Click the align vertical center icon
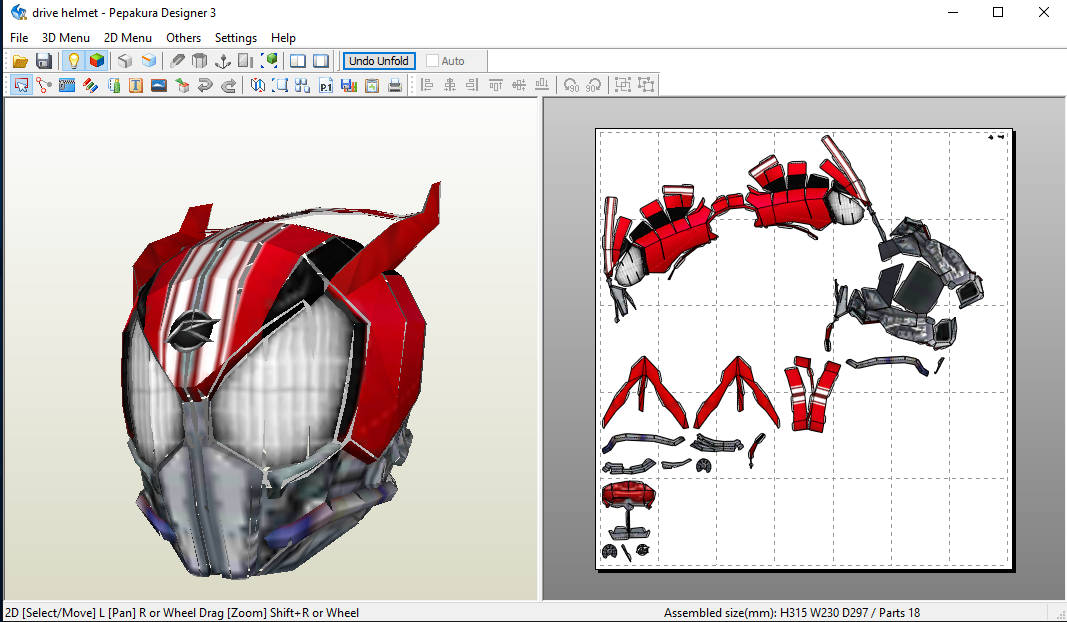This screenshot has height=622, width=1067. coord(519,85)
